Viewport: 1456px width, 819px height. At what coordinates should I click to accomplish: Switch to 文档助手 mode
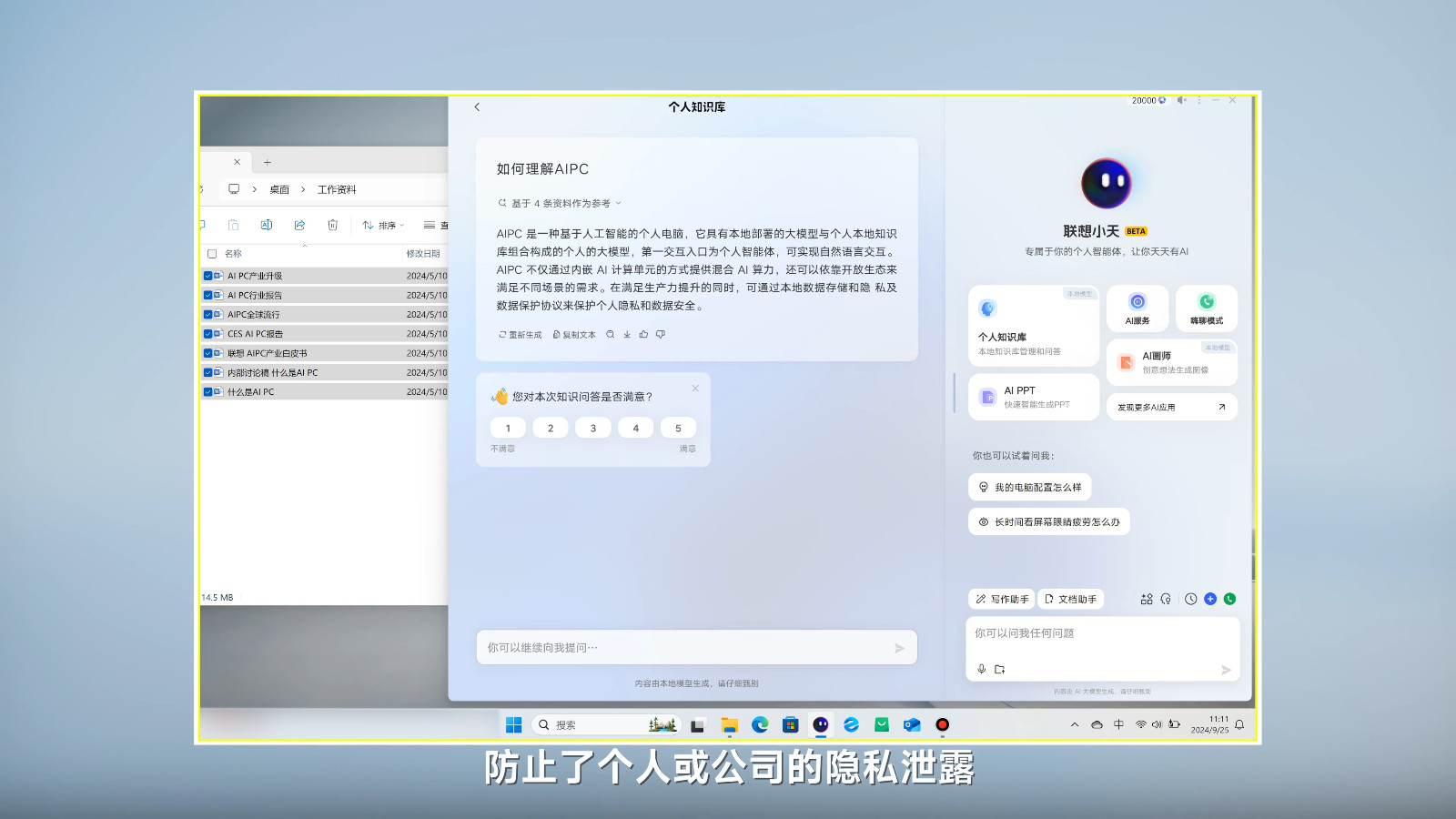(x=1070, y=599)
